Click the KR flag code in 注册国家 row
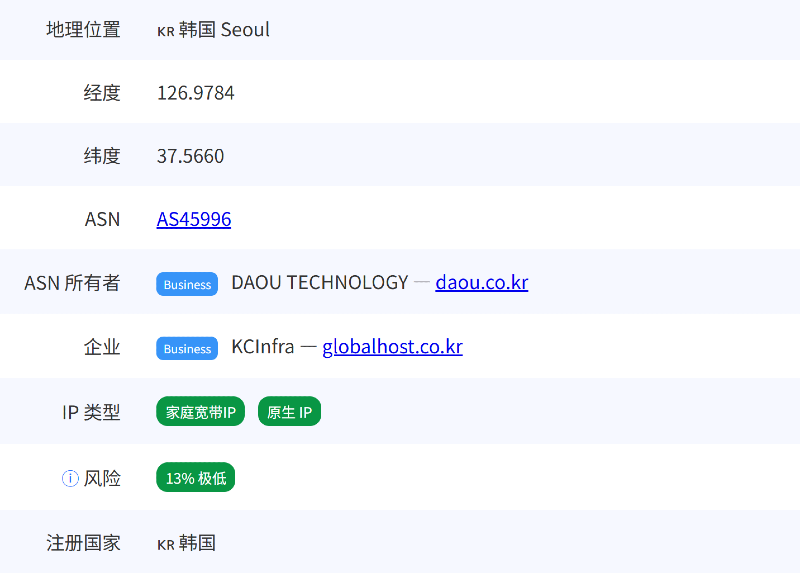Image resolution: width=800 pixels, height=577 pixels. pos(166,544)
